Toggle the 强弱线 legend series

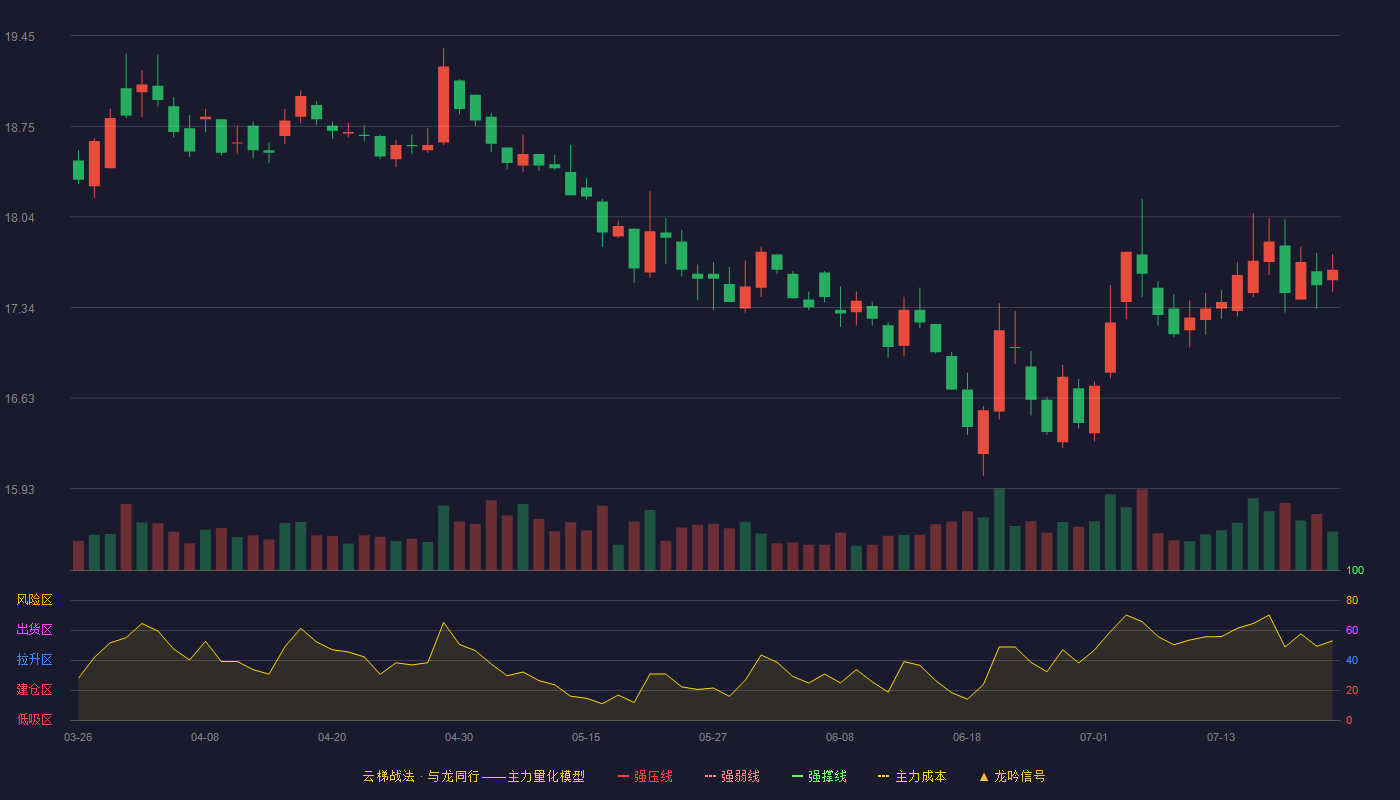coord(733,776)
